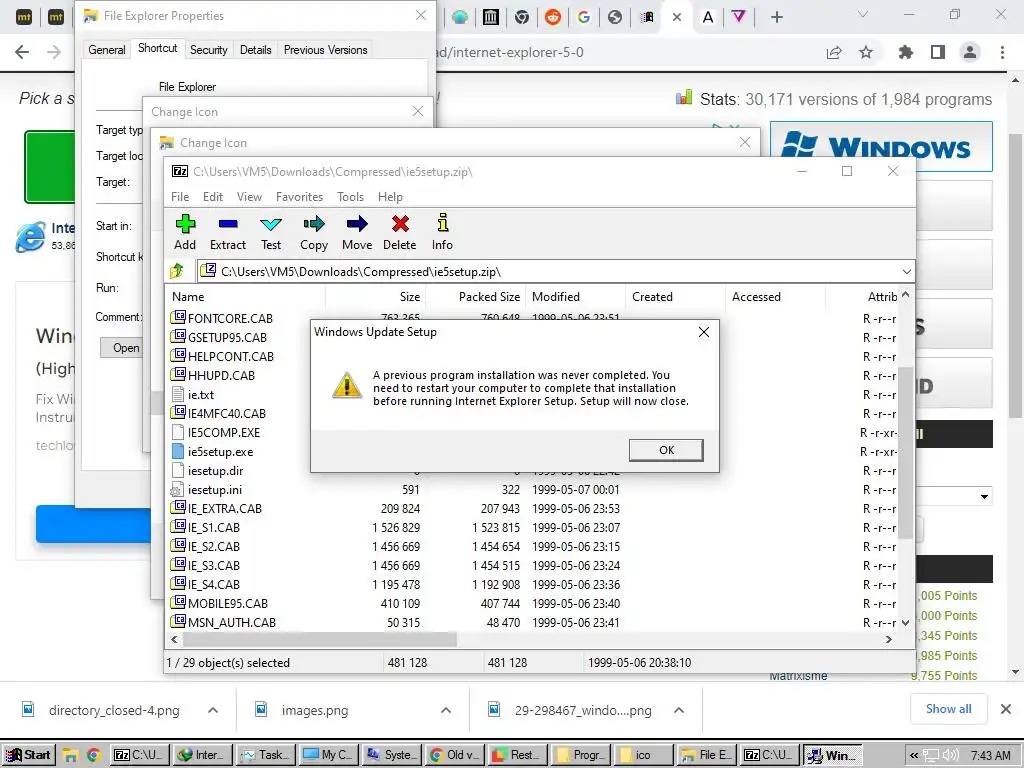Click OK in Windows Update Setup dialog
The height and width of the screenshot is (768, 1024).
(x=666, y=450)
